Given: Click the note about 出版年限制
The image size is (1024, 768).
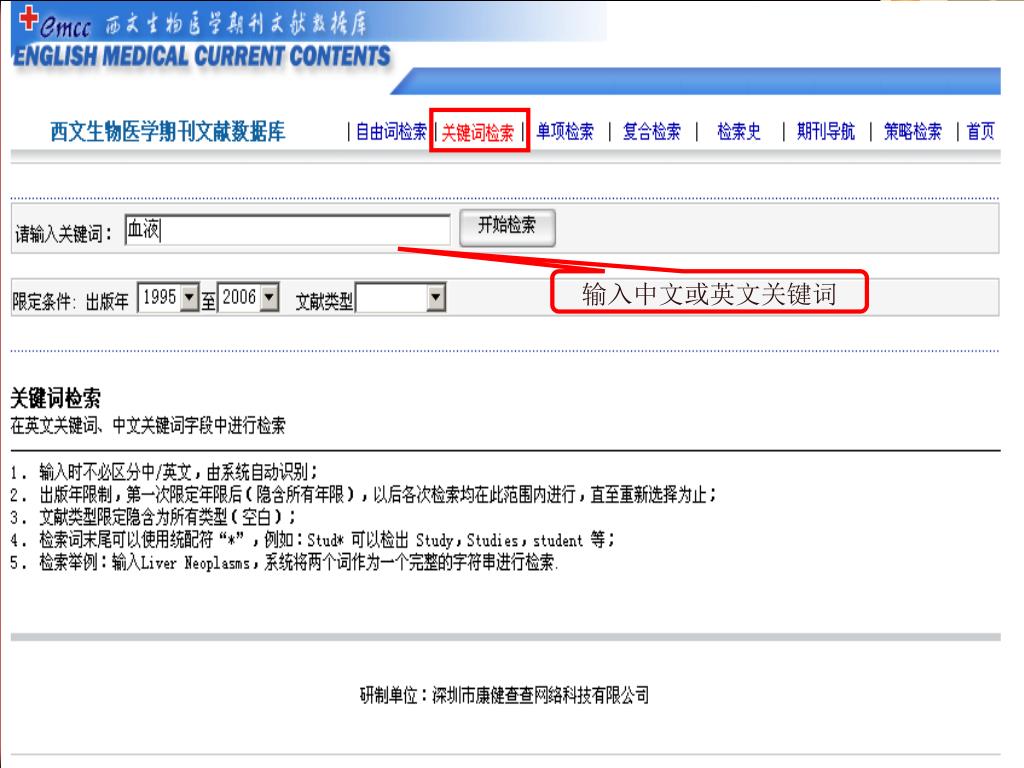Looking at the screenshot, I should [x=363, y=494].
